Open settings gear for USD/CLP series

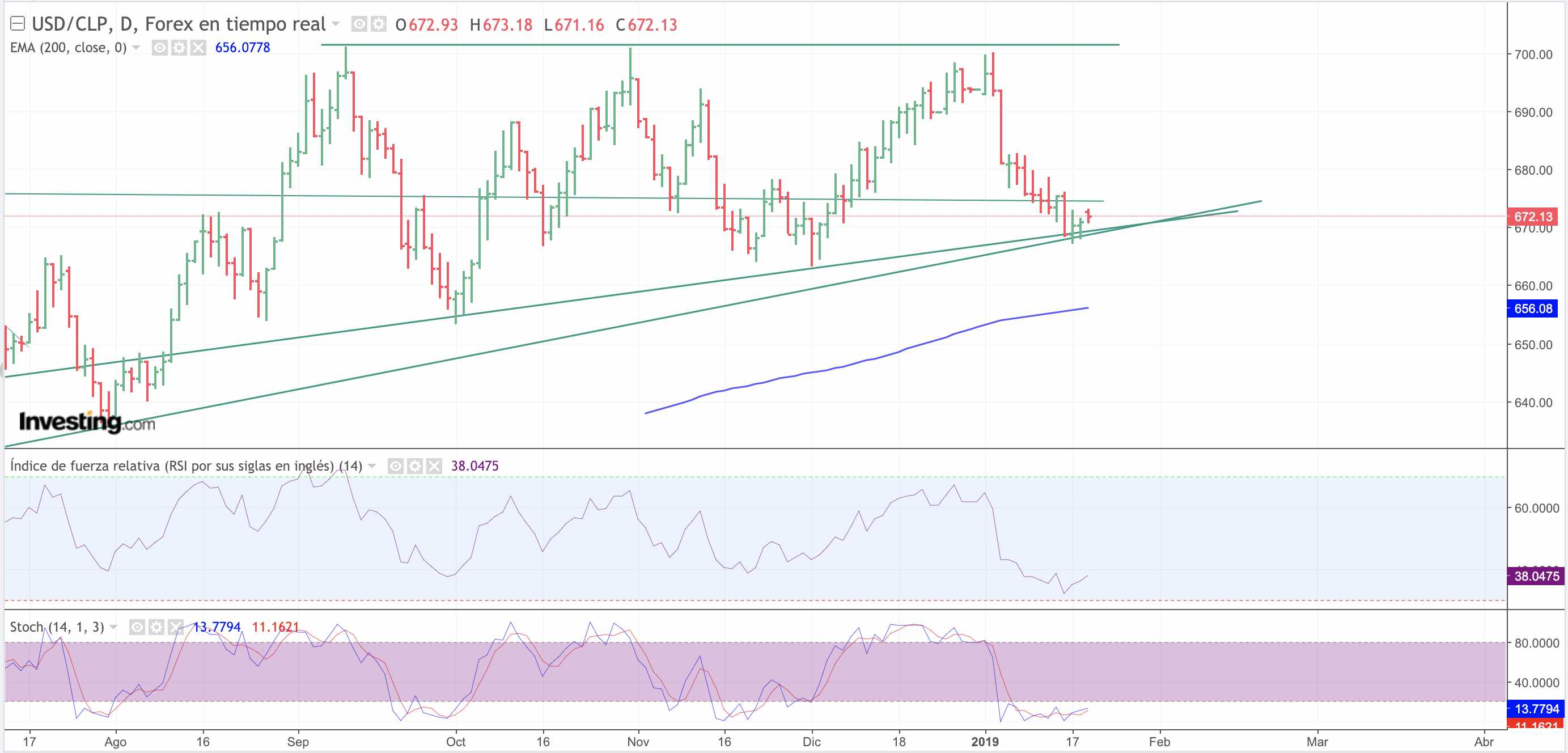click(379, 24)
